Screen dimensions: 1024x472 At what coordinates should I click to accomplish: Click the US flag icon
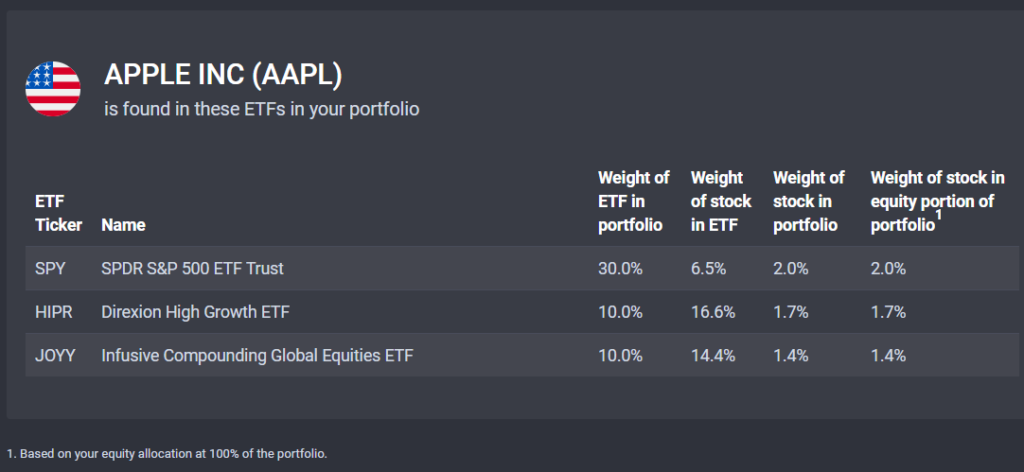coord(53,89)
